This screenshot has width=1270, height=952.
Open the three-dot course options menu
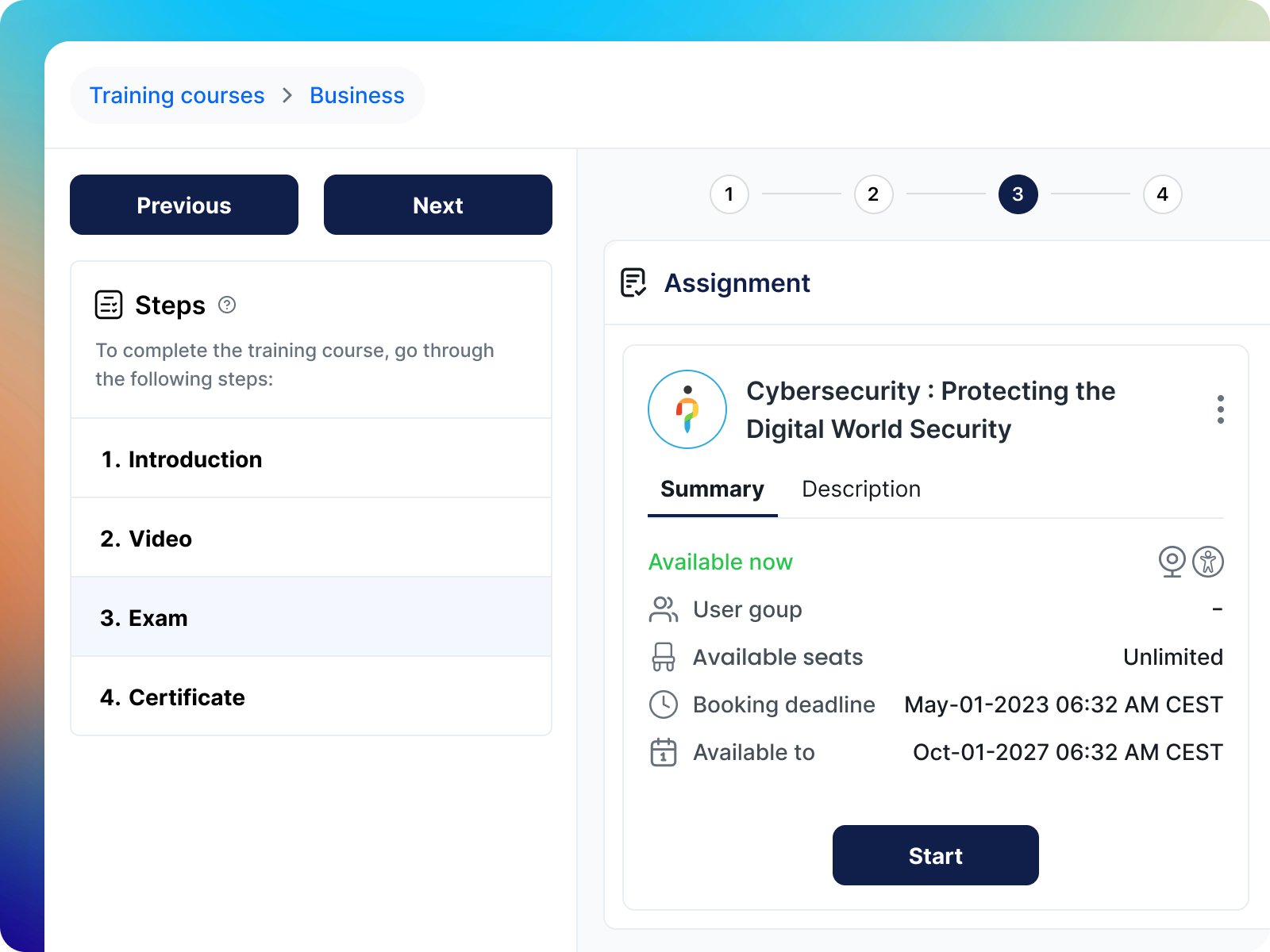pos(1220,409)
